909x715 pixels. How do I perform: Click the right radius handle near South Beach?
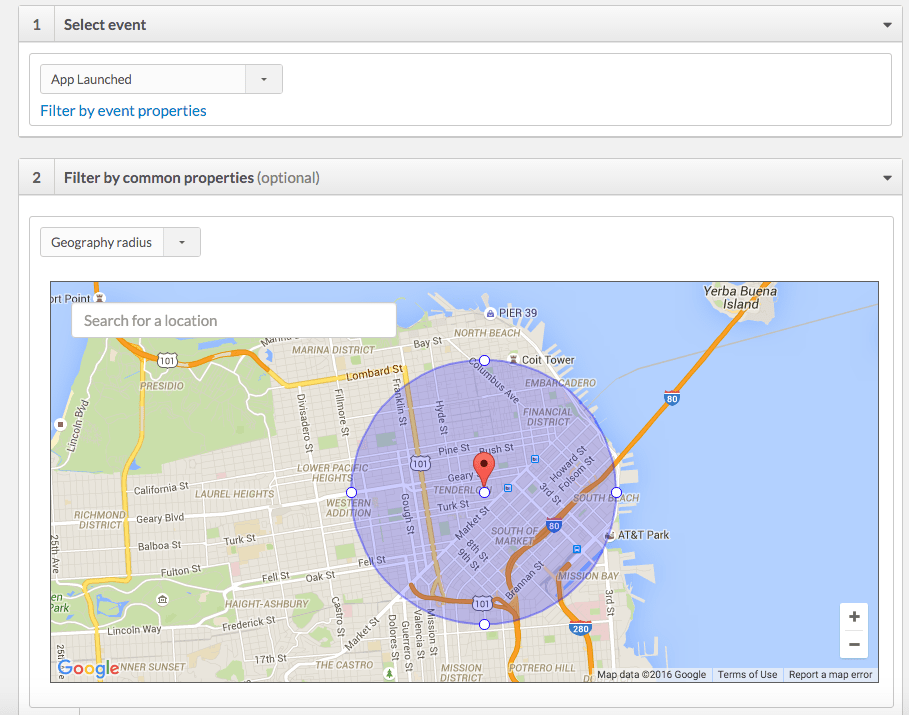click(617, 492)
